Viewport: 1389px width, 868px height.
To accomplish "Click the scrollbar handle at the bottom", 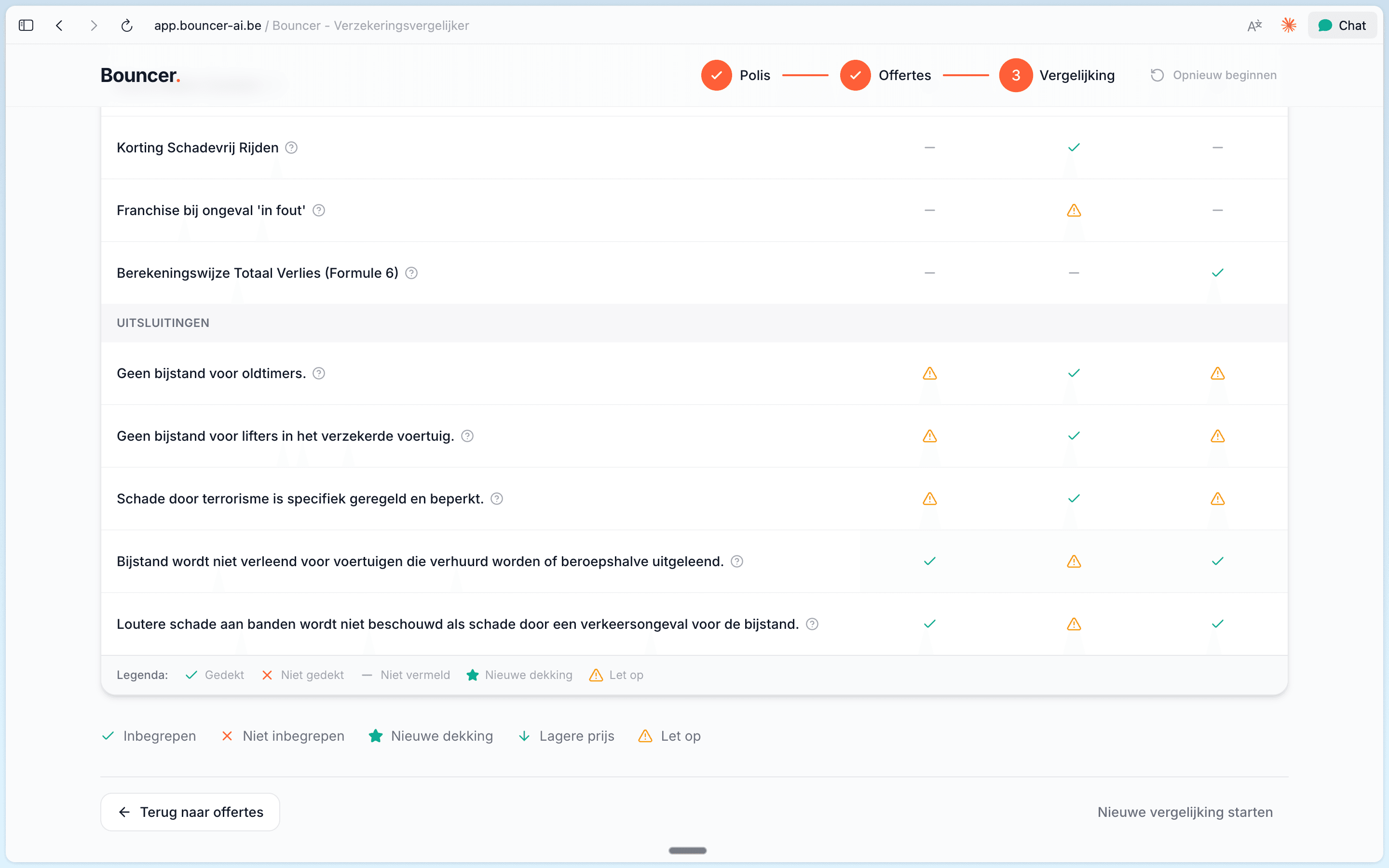I will click(687, 850).
